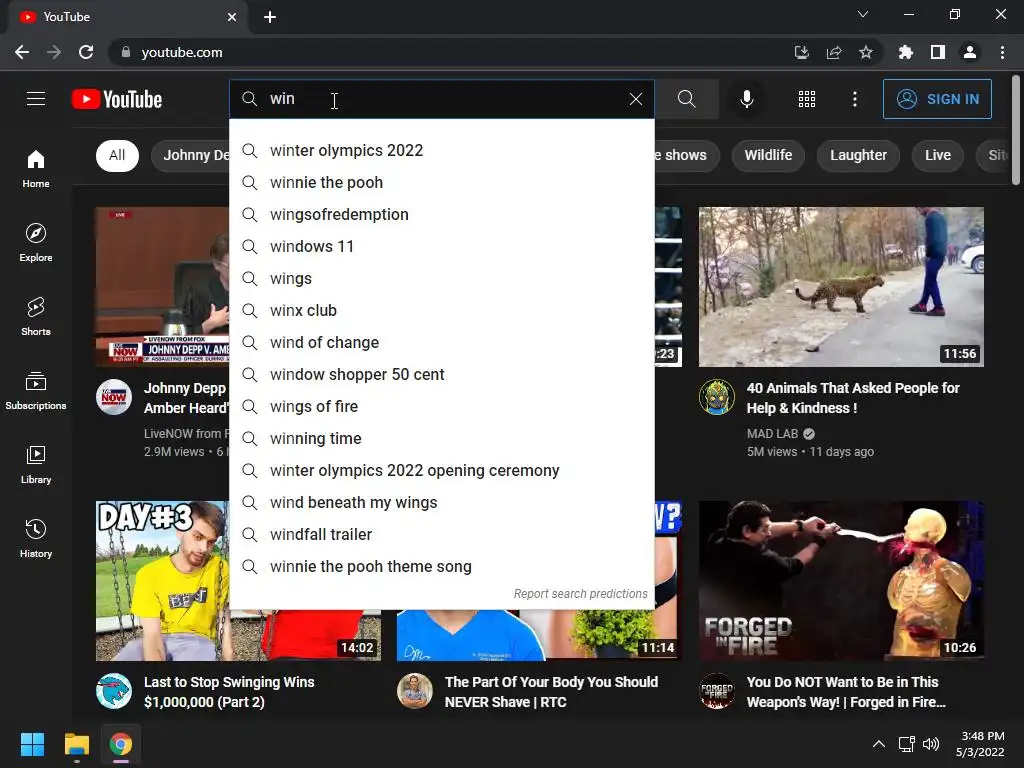Open Chrome profile icon
The image size is (1024, 768).
pyautogui.click(x=970, y=52)
